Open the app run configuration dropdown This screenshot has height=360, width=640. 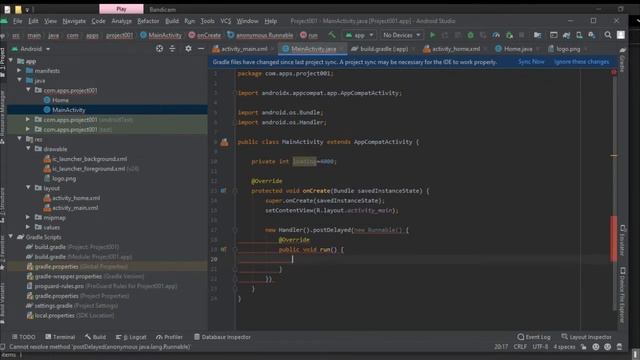pos(359,36)
